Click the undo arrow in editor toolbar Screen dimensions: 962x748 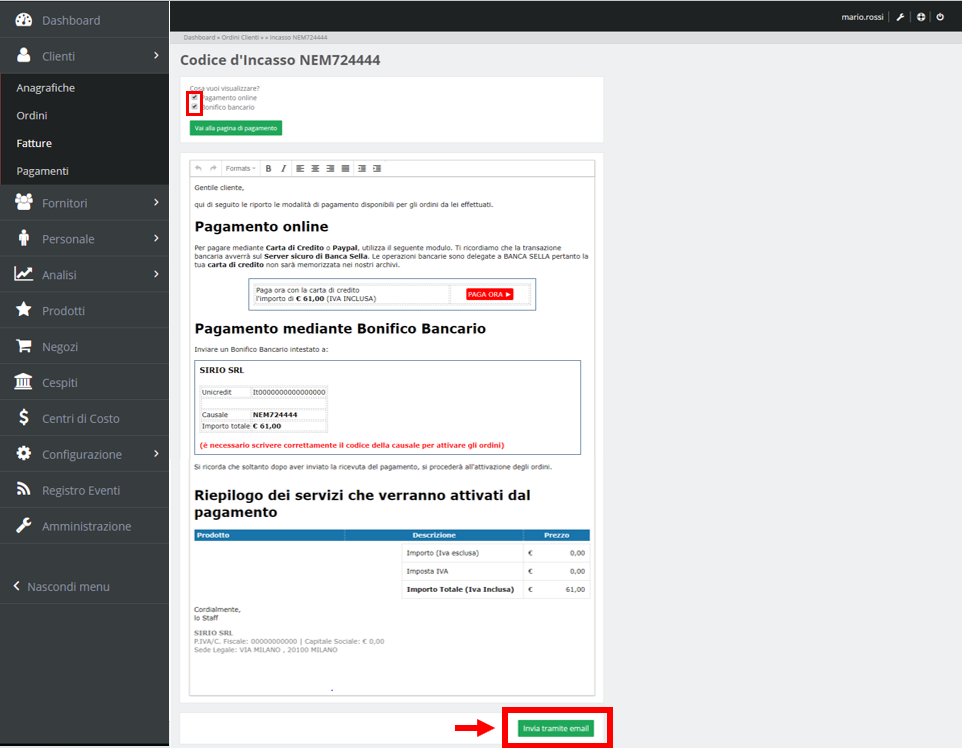point(199,168)
